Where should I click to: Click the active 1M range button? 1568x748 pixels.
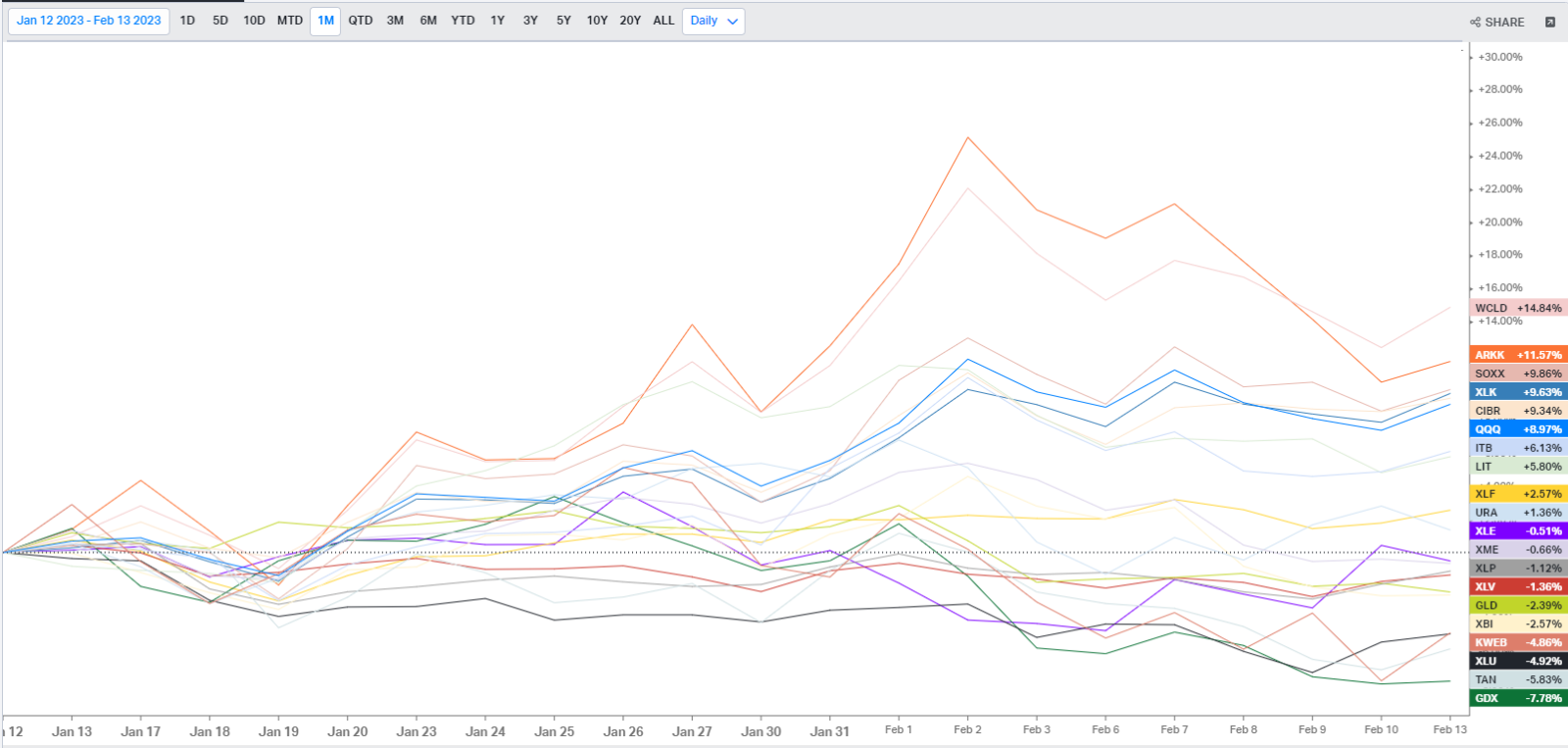[325, 21]
